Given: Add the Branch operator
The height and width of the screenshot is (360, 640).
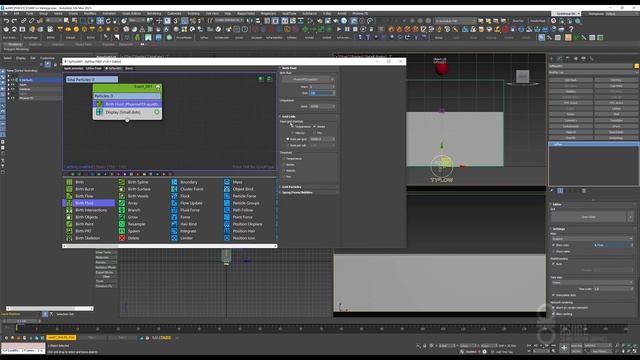Looking at the screenshot, I should (133, 210).
